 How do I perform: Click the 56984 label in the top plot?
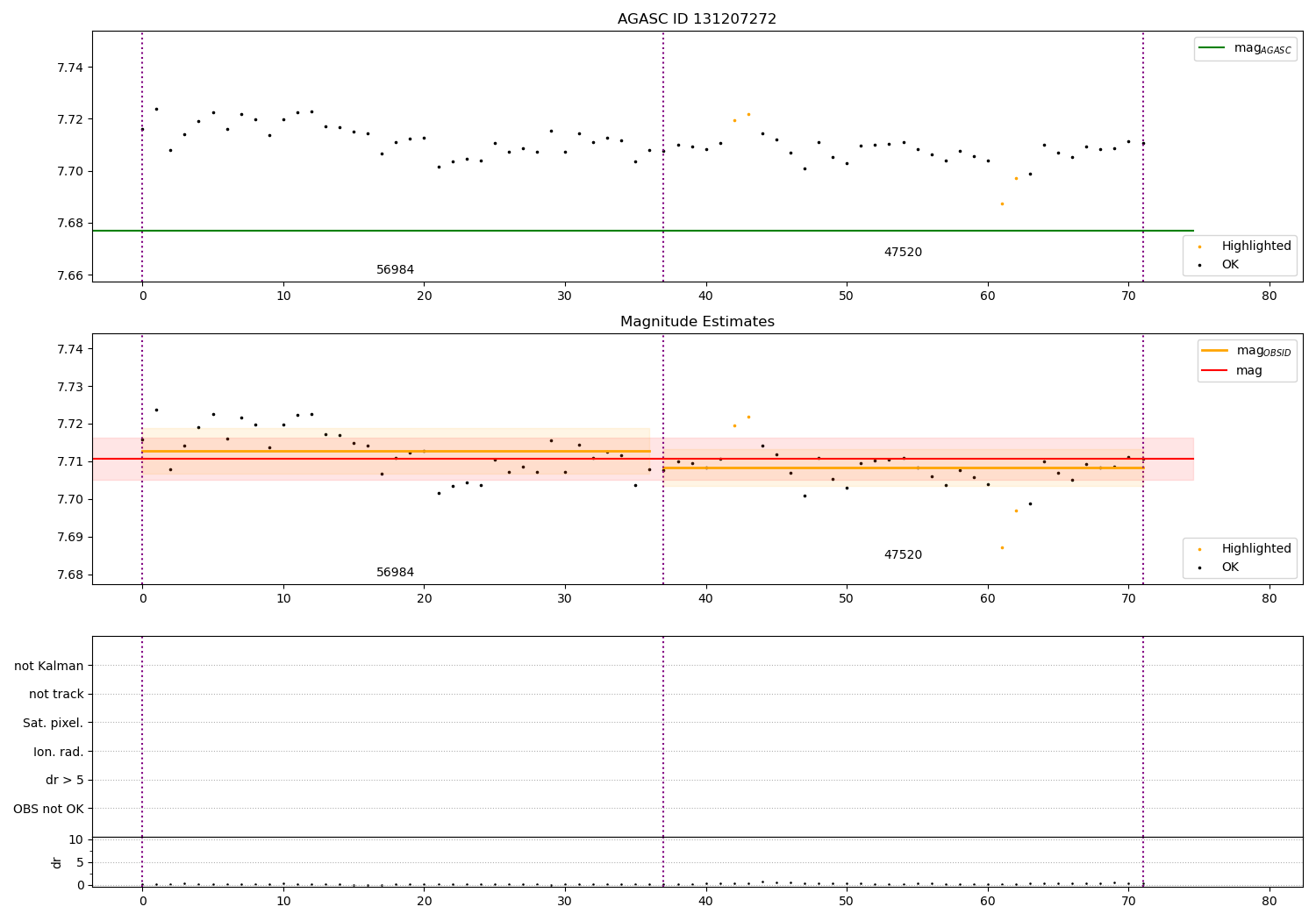pos(395,270)
